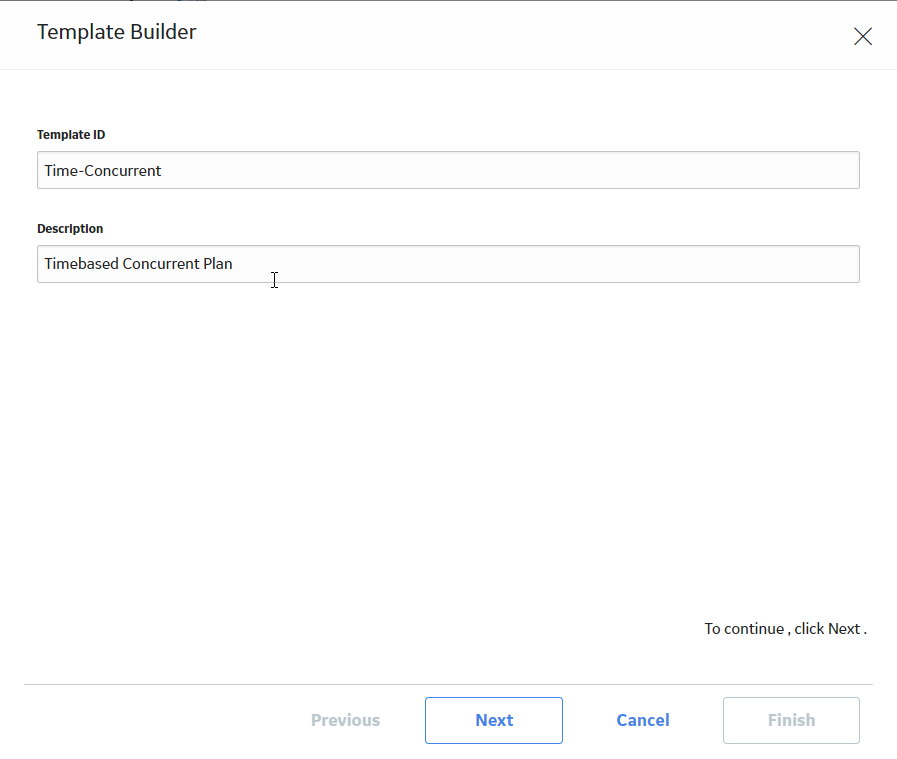
Task: Click the Template ID label
Action: (x=71, y=134)
